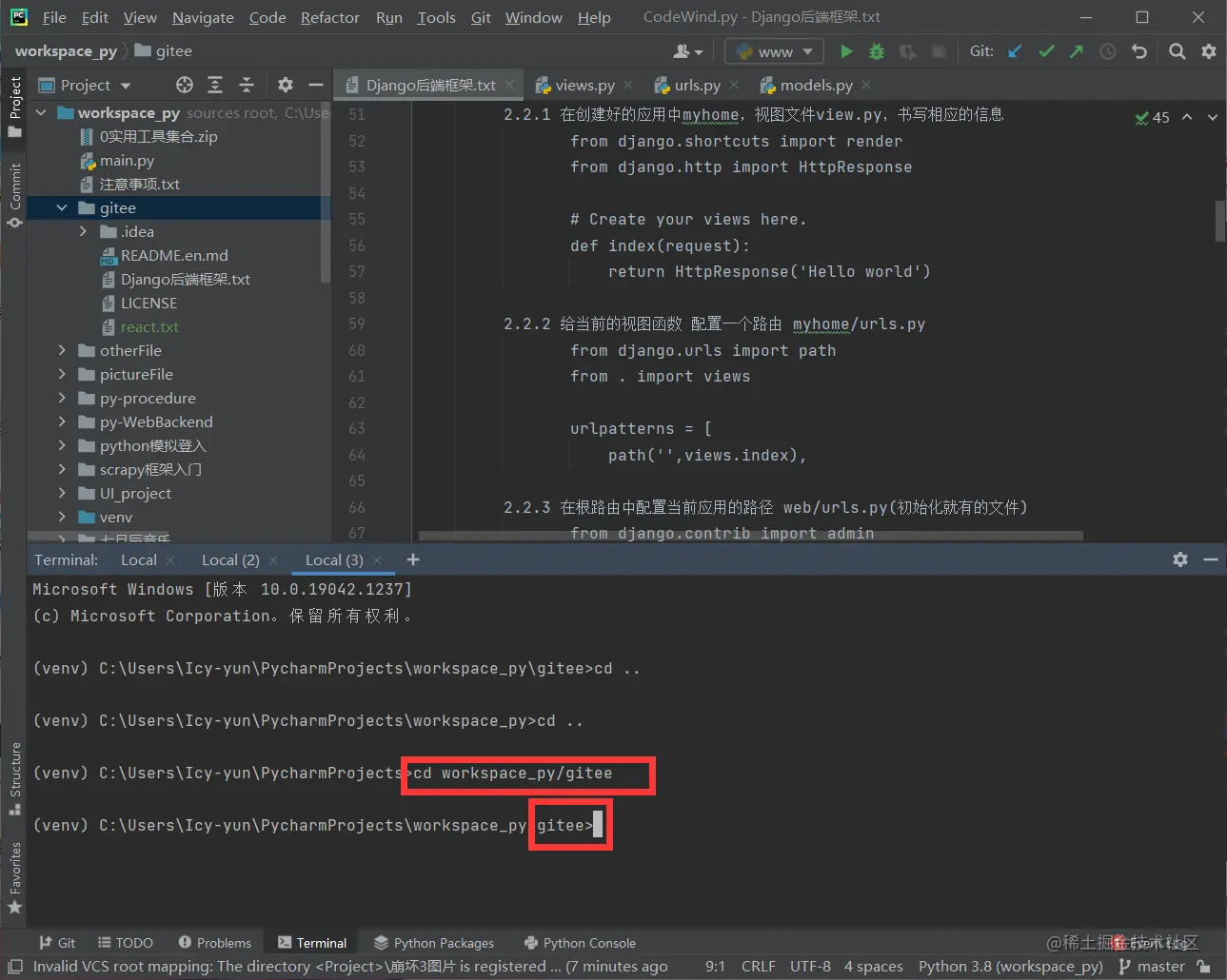Open Python Console tool window
Screen dimensions: 1227x980
point(580,943)
